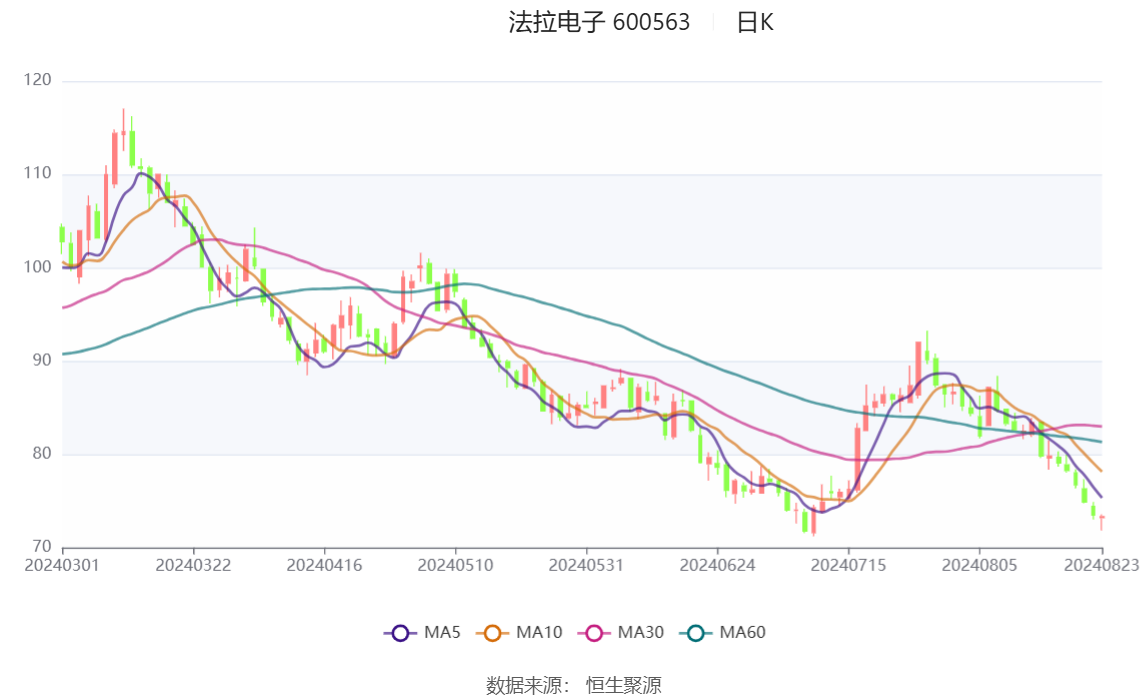Select the 20240510 x-axis date label
This screenshot has height=699, width=1148.
pos(455,566)
